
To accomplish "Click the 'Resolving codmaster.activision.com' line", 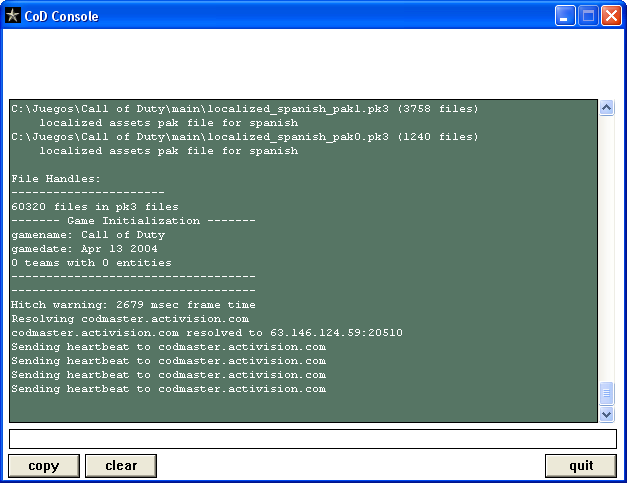I will point(130,319).
